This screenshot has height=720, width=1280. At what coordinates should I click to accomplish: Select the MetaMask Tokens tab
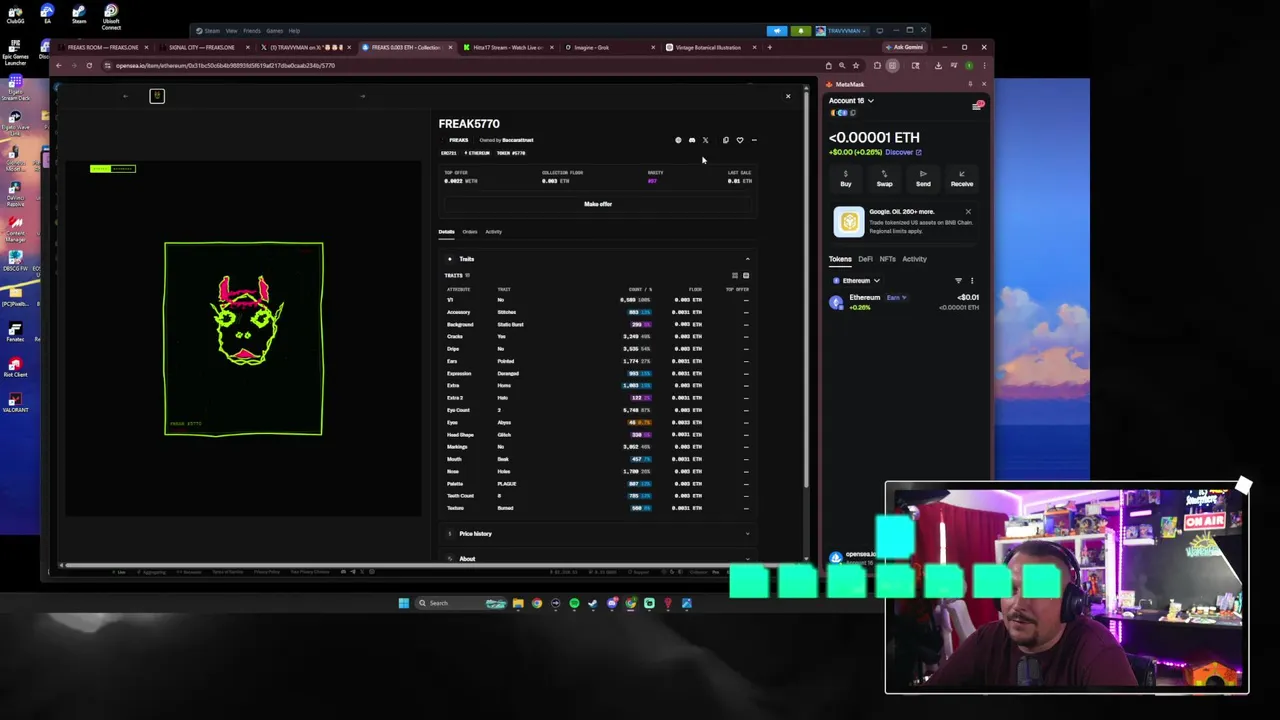pos(840,259)
